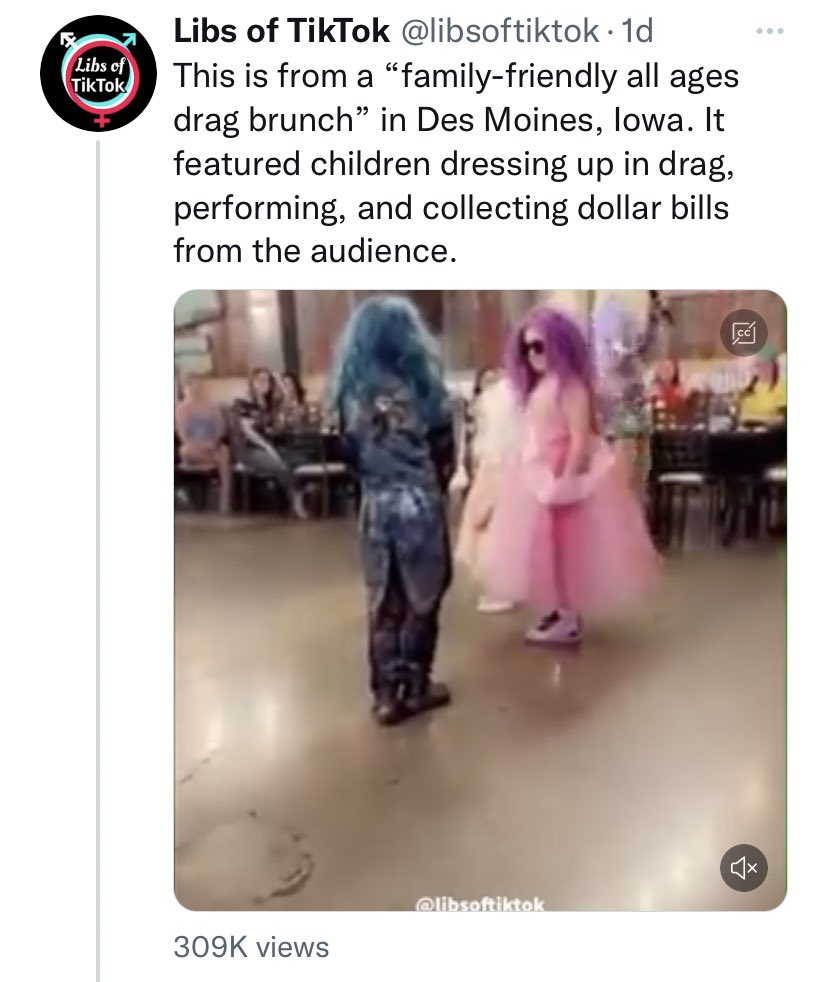Open the @libsoftiktok handle link

[x=499, y=31]
